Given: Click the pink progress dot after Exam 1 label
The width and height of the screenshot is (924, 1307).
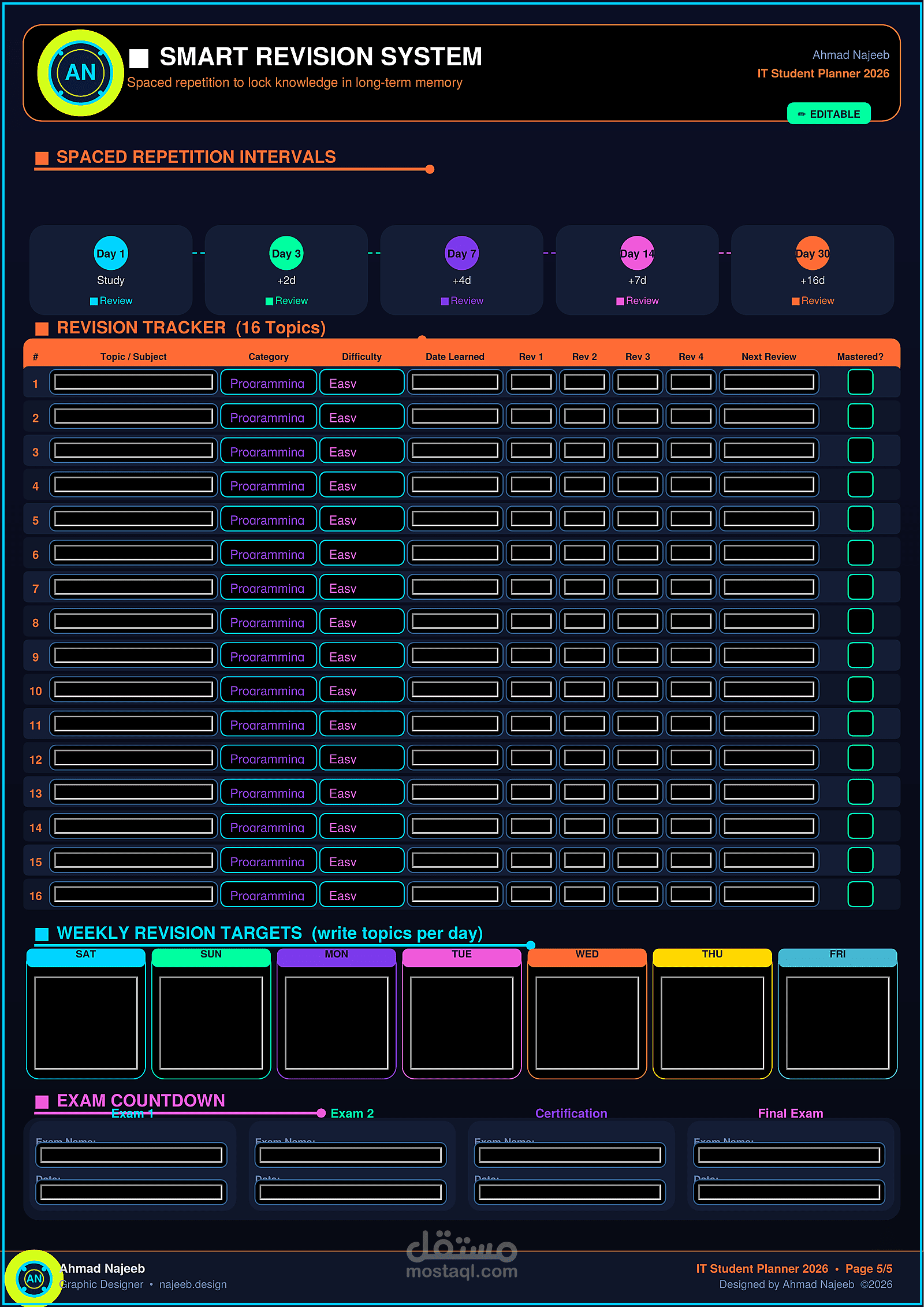Looking at the screenshot, I should 321,1113.
